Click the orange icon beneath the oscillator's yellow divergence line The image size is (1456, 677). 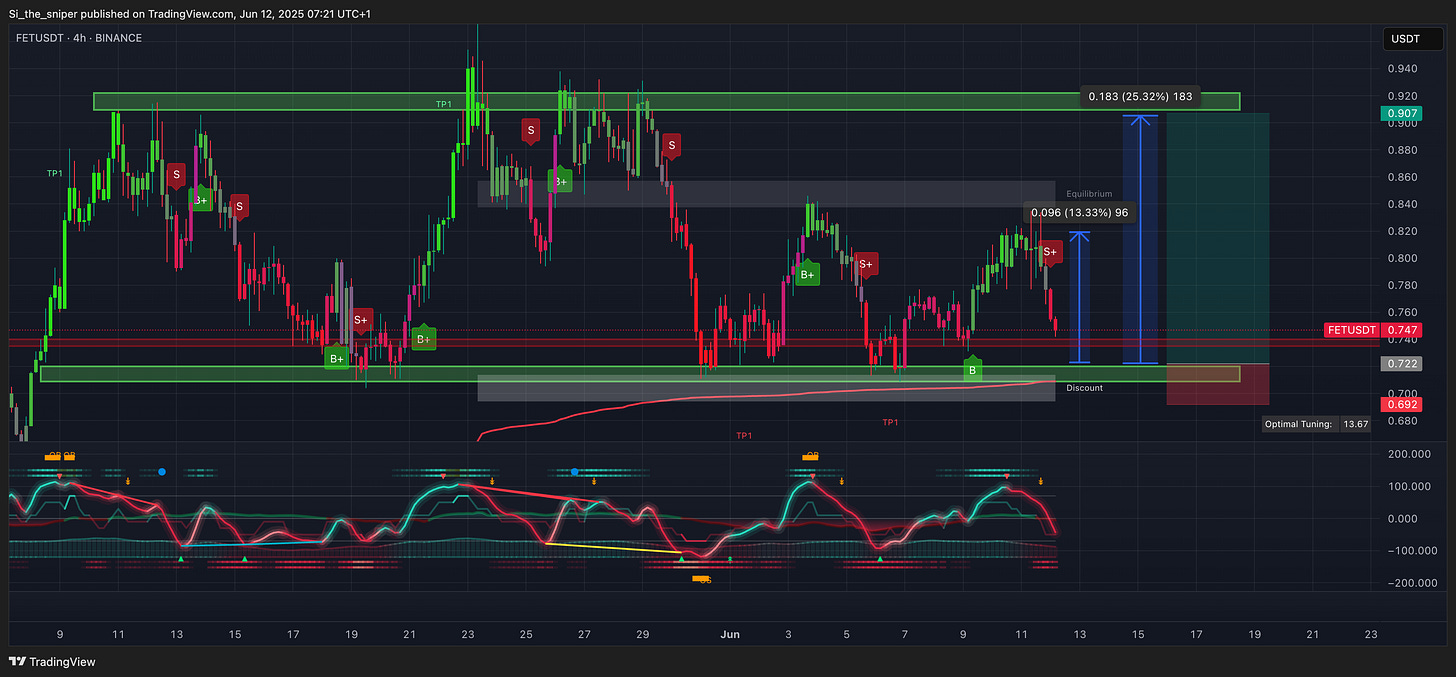(701, 579)
